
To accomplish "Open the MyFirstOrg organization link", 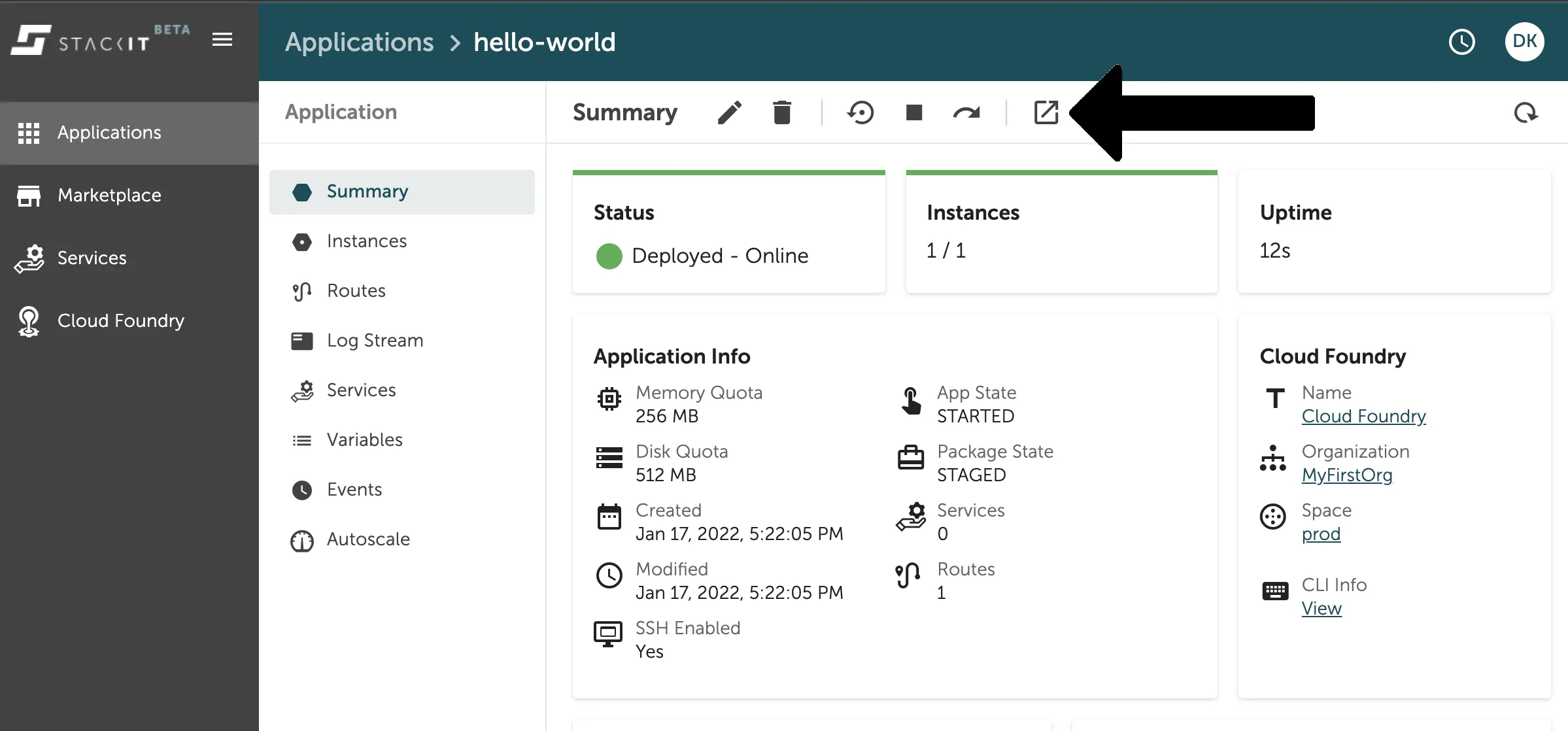I will point(1347,475).
